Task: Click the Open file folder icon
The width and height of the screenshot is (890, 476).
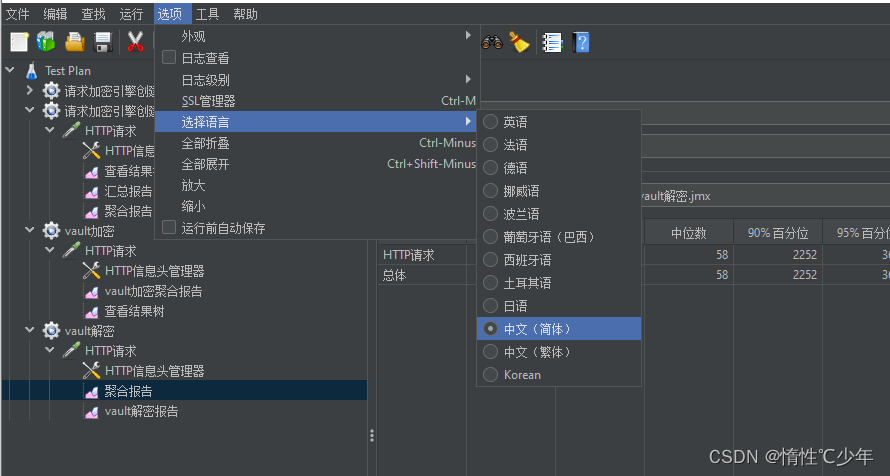Action: coord(74,42)
